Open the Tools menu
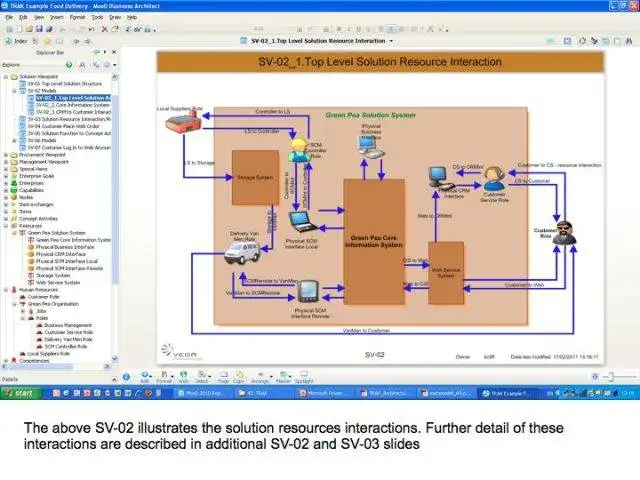The image size is (640, 480). pos(97,18)
